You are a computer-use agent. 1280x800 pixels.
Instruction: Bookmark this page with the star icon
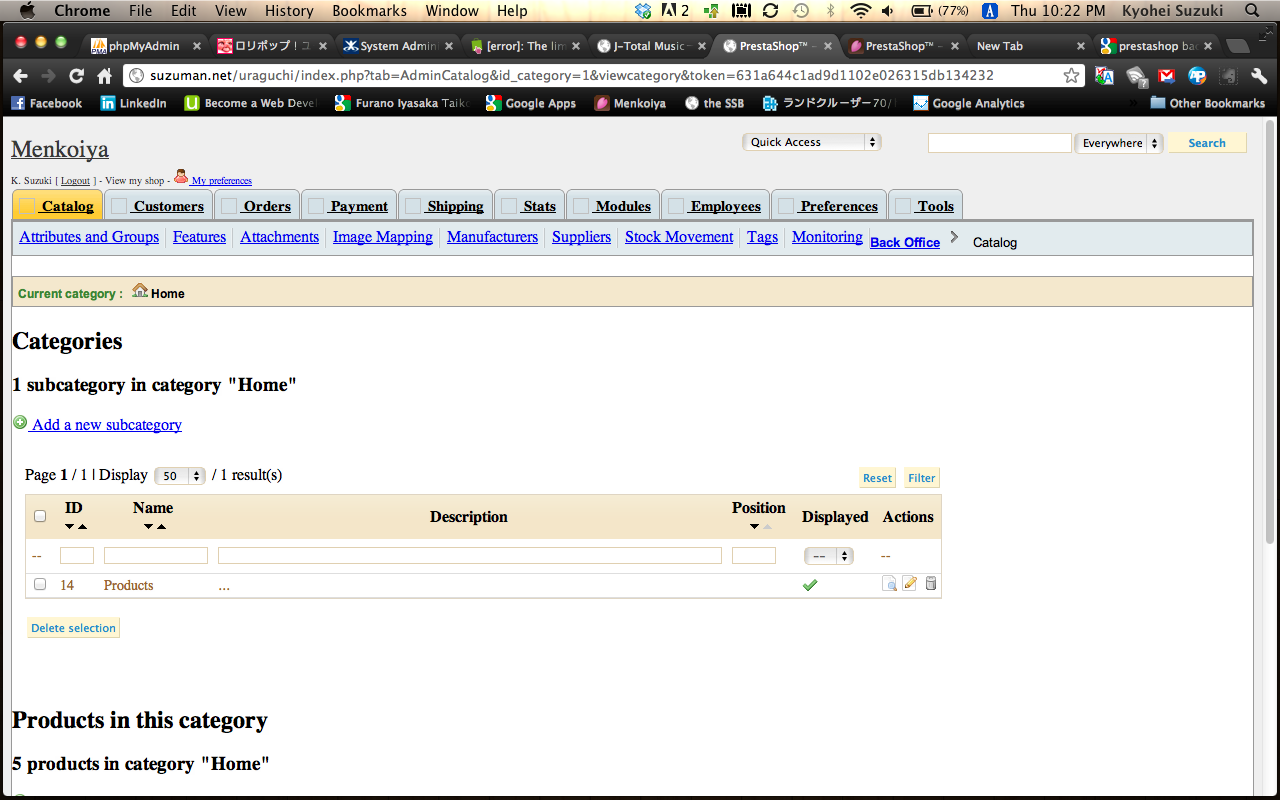1071,76
